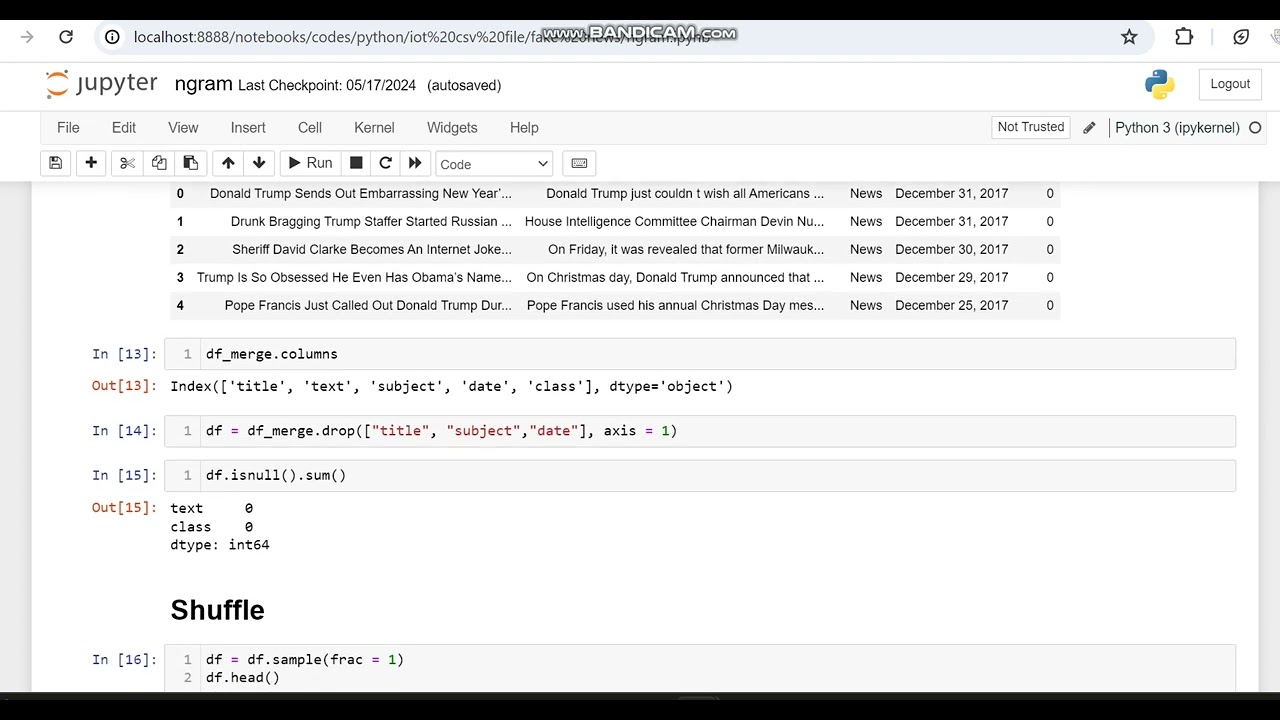The width and height of the screenshot is (1280, 720).
Task: Reload the page in browser
Action: coord(66,37)
